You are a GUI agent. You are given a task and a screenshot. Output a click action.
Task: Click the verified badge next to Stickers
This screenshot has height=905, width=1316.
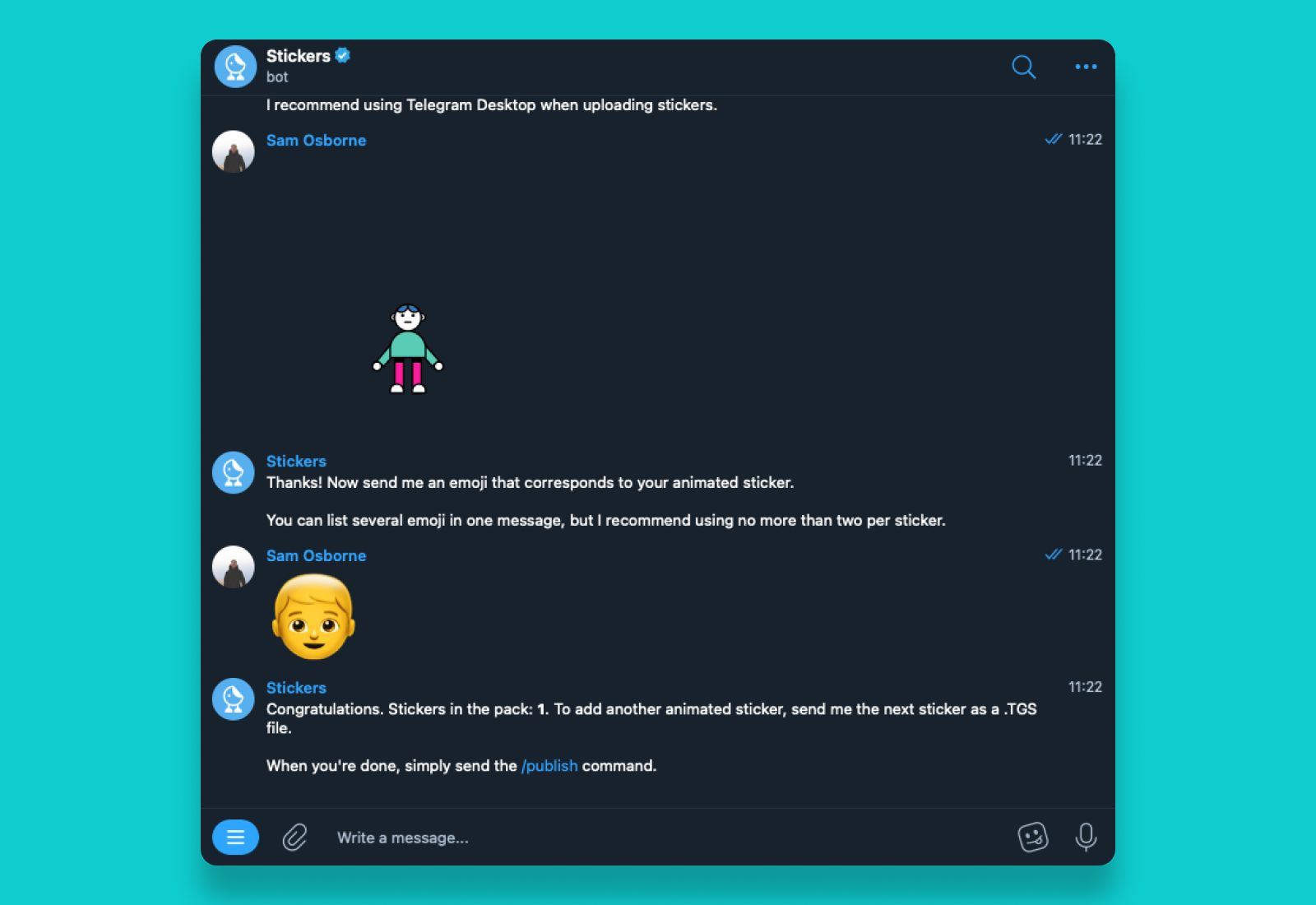coord(343,55)
